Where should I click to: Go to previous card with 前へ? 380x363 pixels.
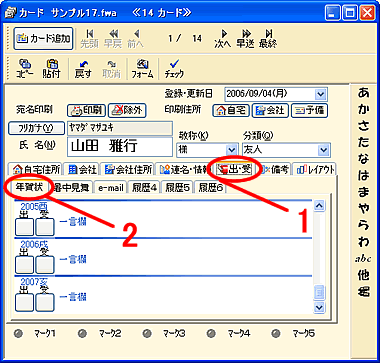[x=136, y=39]
